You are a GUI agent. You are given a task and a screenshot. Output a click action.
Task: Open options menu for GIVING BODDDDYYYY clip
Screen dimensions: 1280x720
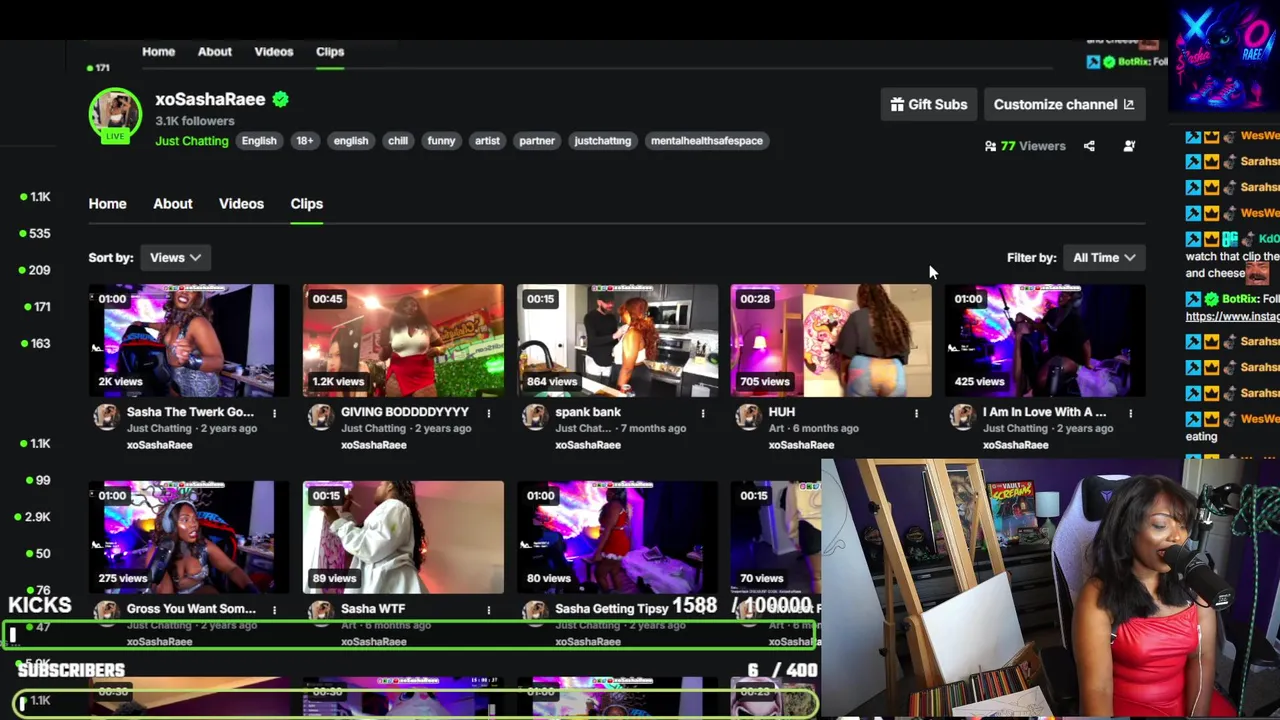pos(488,413)
